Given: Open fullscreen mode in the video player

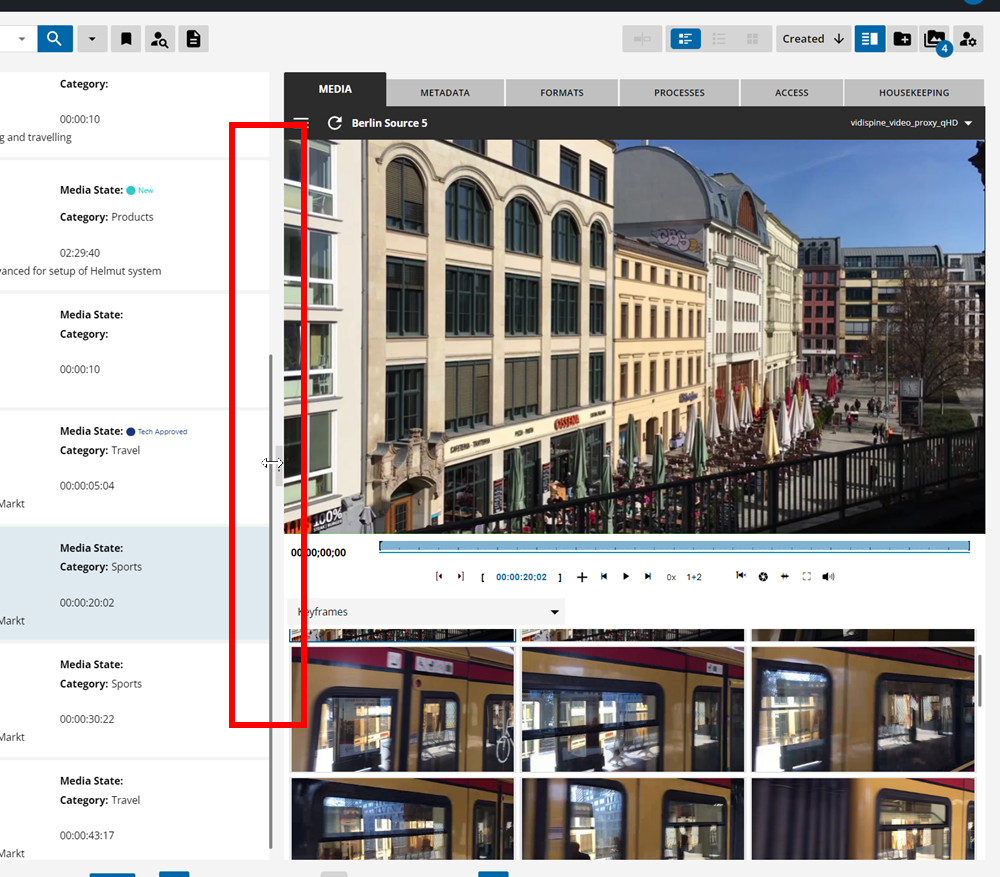Looking at the screenshot, I should (806, 576).
